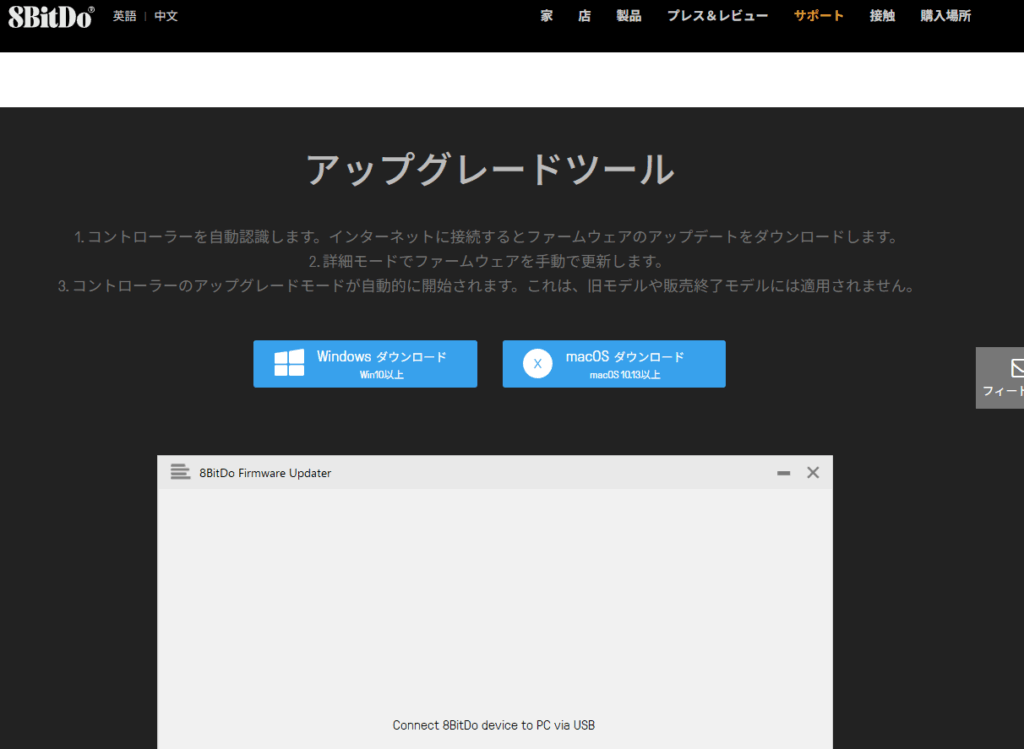Click the macOS X circle icon
The height and width of the screenshot is (749, 1024).
(x=537, y=364)
